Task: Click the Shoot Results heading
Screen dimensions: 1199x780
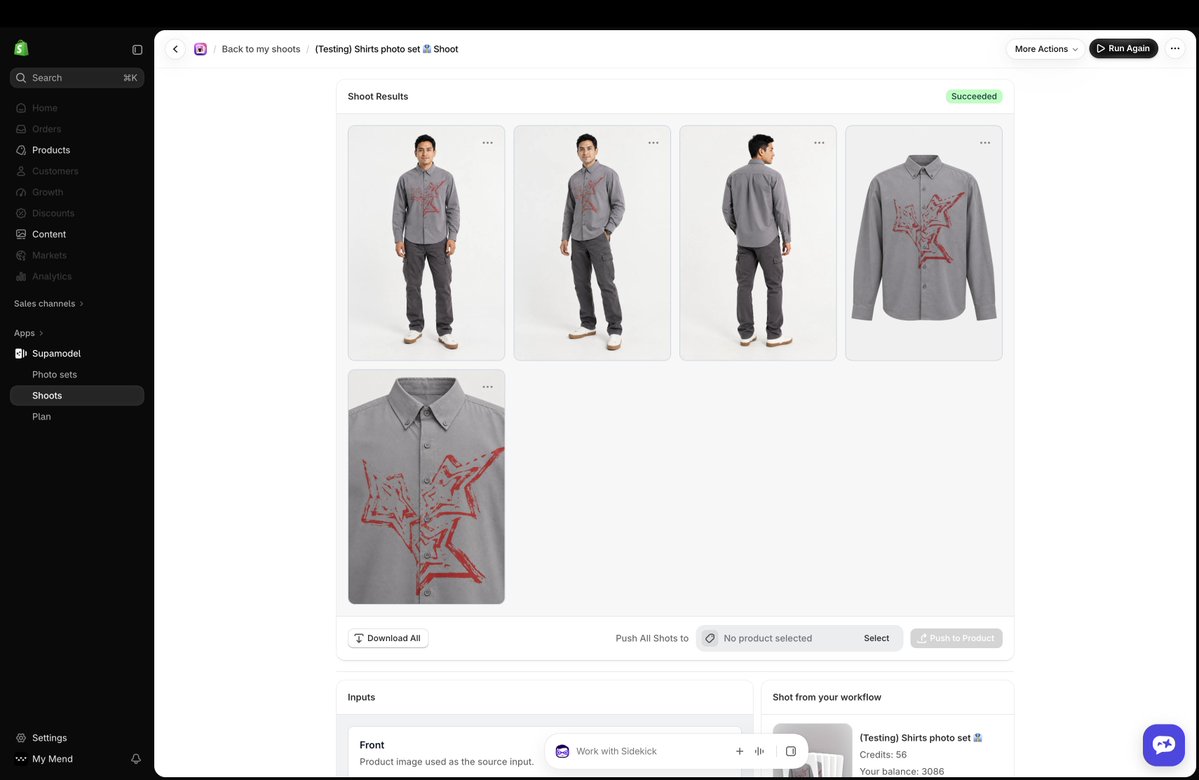Action: pos(378,96)
